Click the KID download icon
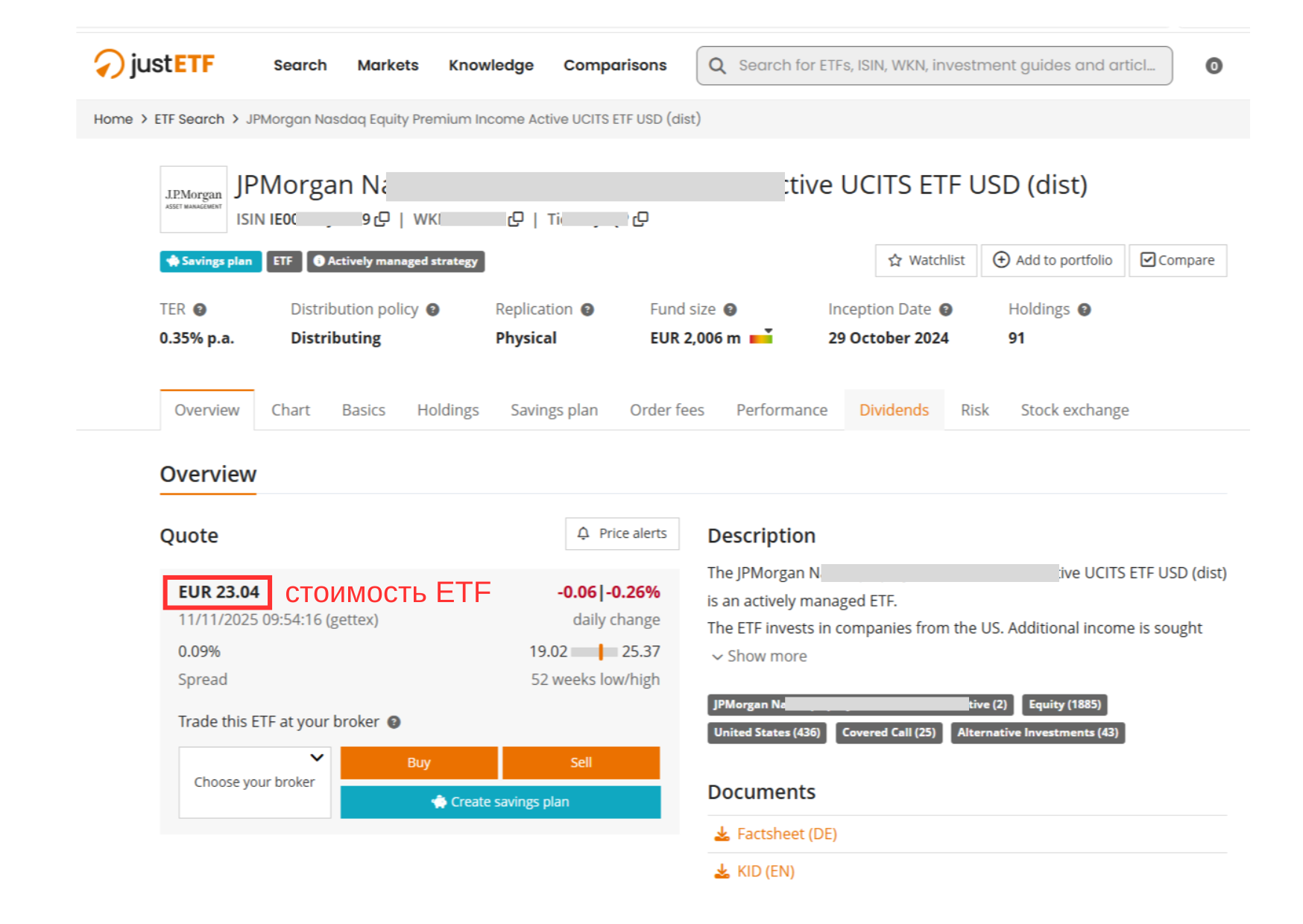1303x924 pixels. point(722,871)
